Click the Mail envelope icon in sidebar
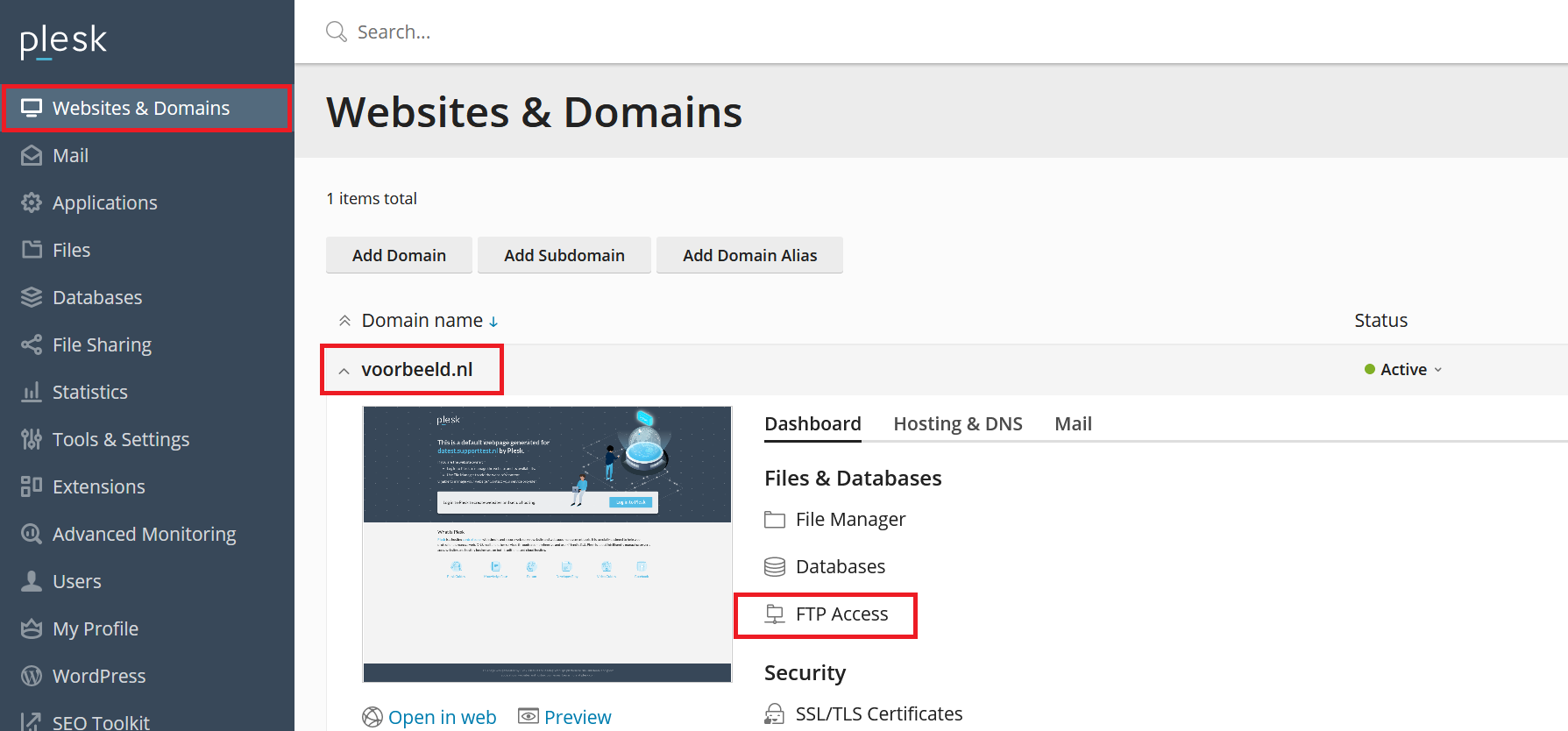 (x=32, y=155)
